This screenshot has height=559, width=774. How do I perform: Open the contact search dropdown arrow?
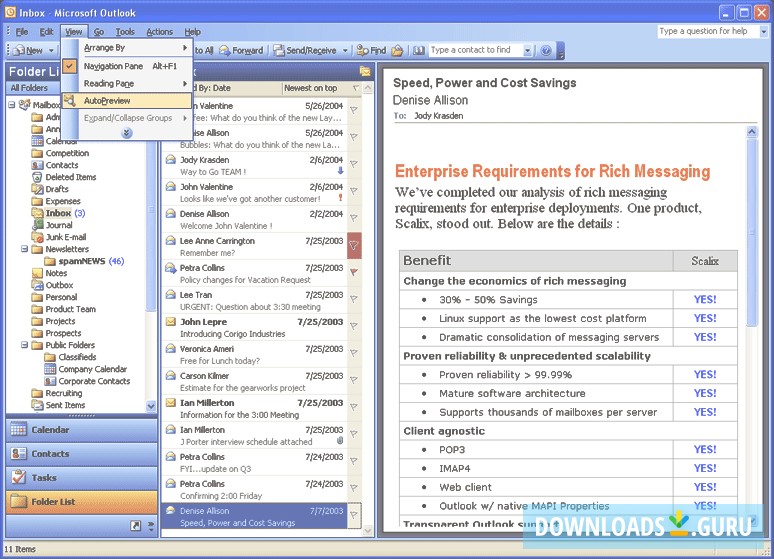click(x=528, y=50)
